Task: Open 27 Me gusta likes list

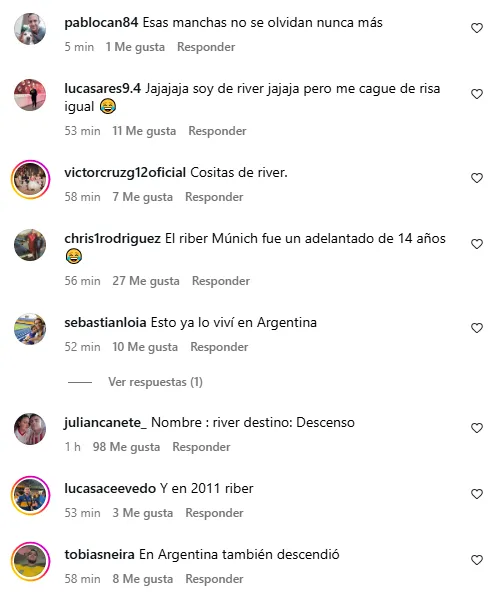Action: (146, 281)
